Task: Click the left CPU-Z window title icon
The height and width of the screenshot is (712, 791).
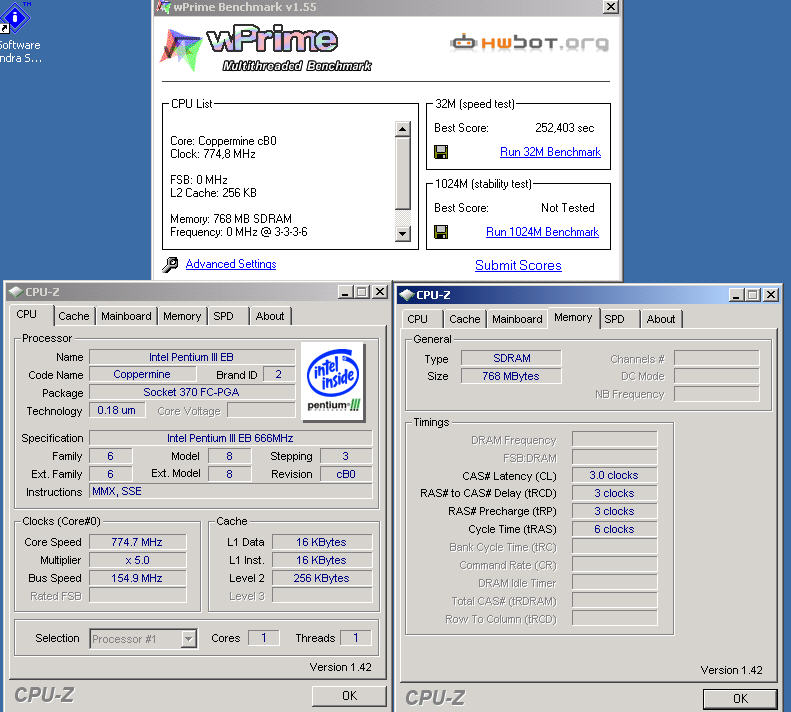Action: pos(16,292)
